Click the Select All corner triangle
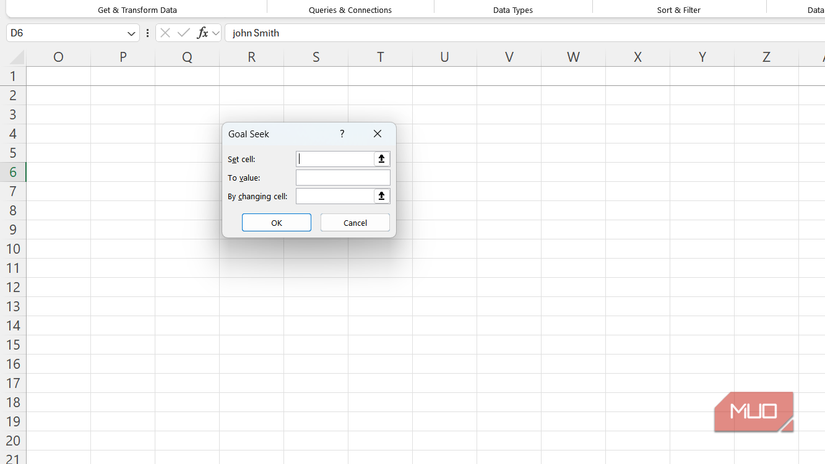The image size is (825, 464). (16, 57)
